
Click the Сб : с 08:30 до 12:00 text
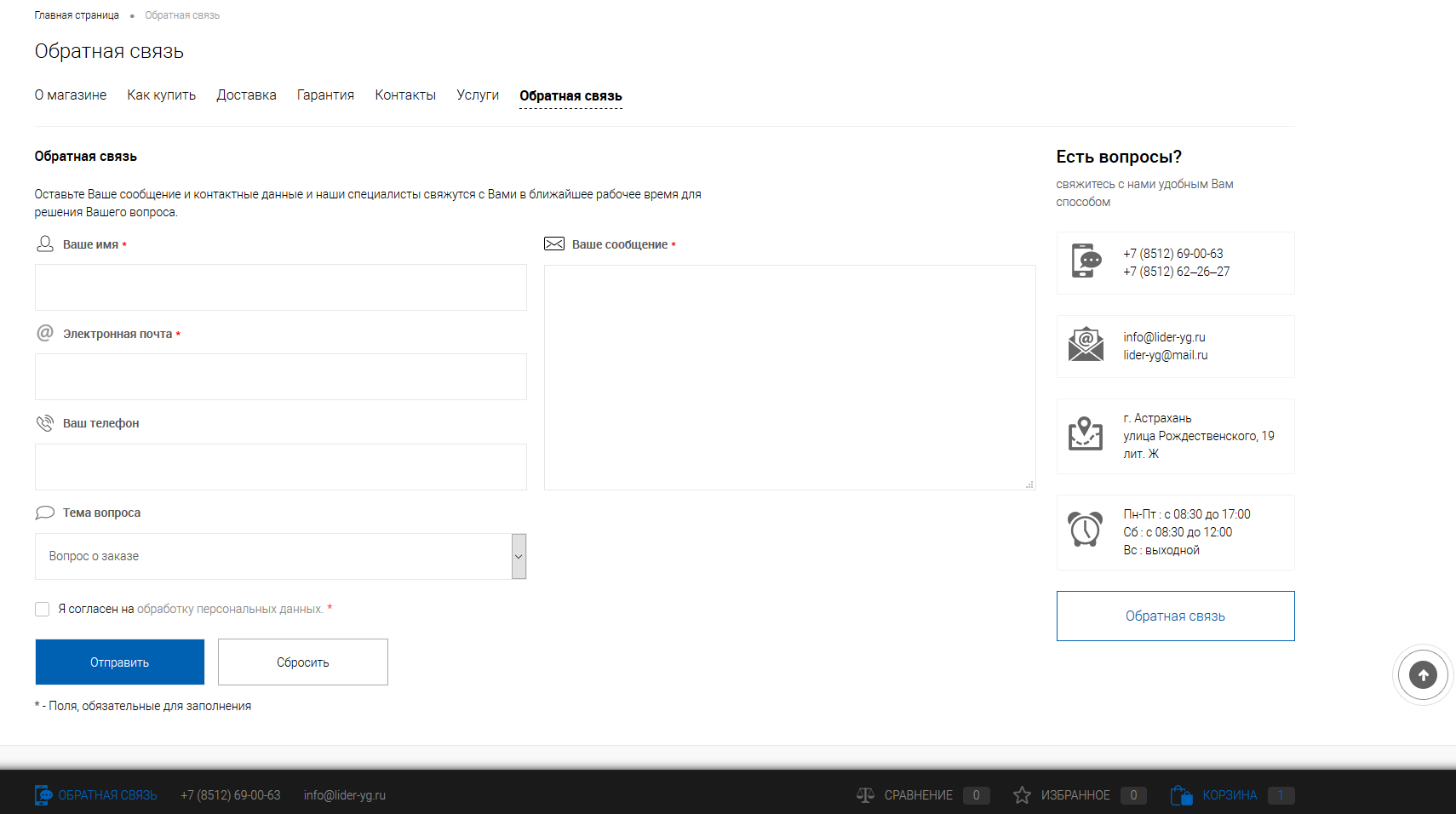[1178, 532]
